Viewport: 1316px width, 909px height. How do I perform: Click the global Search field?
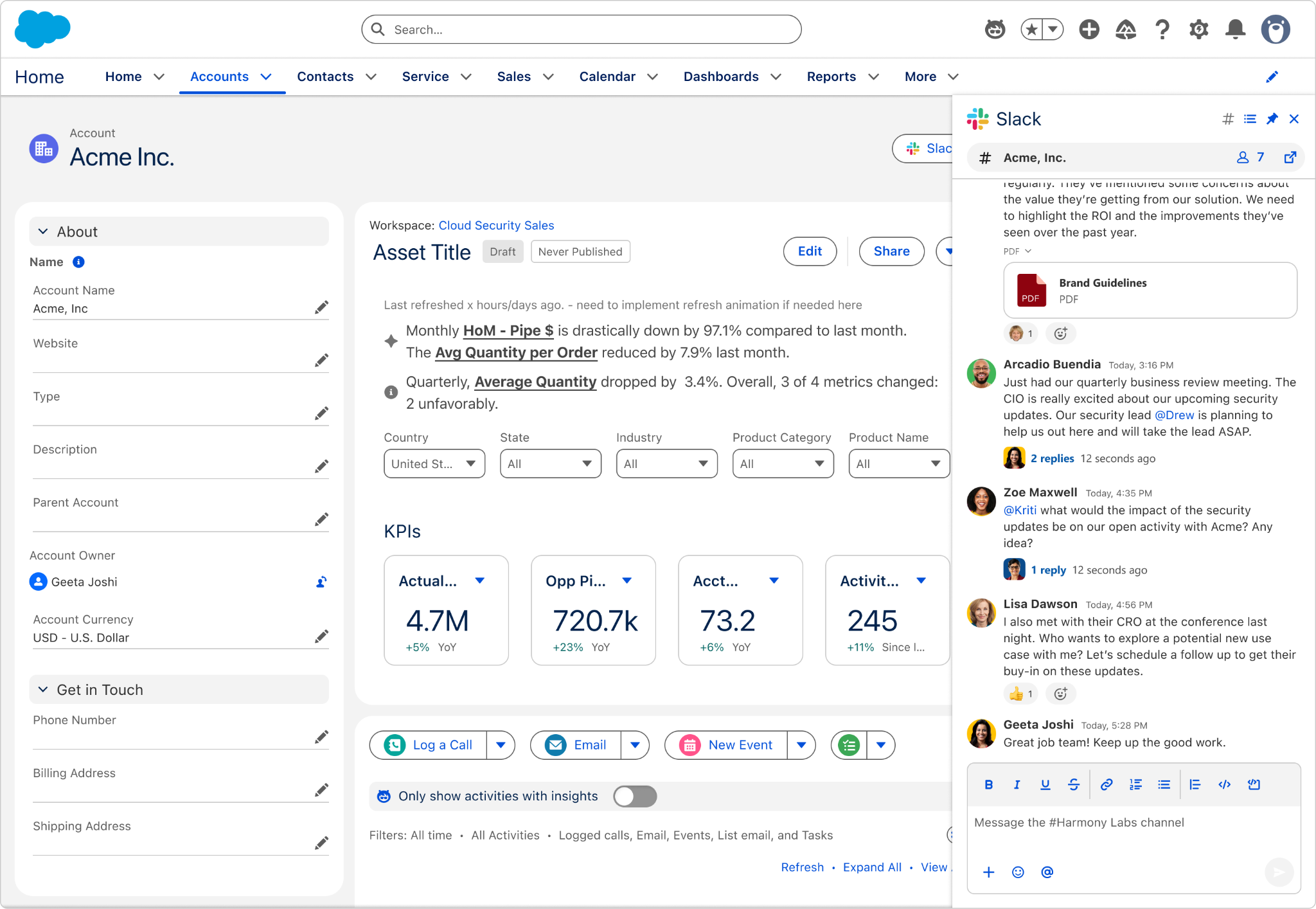click(582, 30)
